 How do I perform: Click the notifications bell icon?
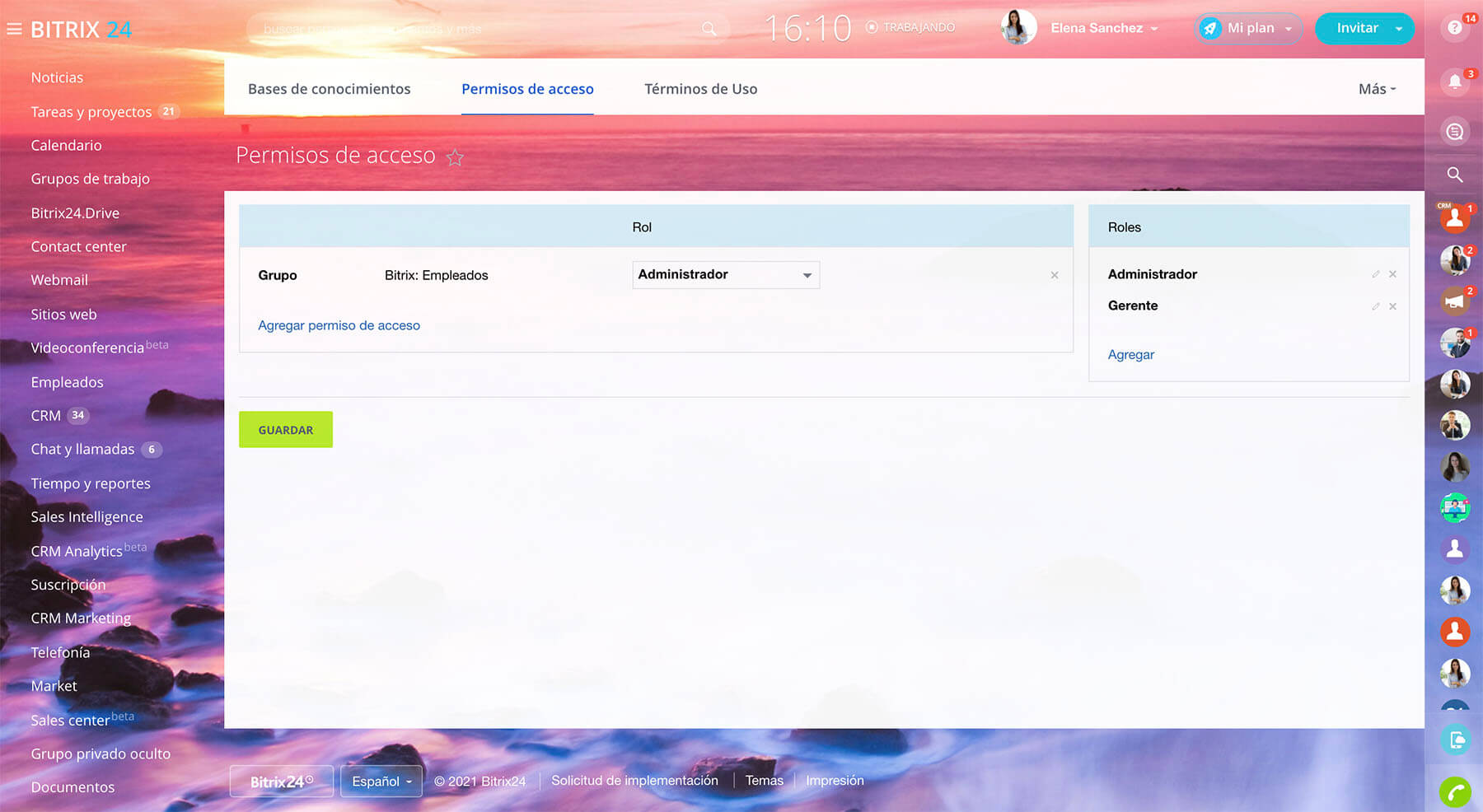click(1454, 82)
